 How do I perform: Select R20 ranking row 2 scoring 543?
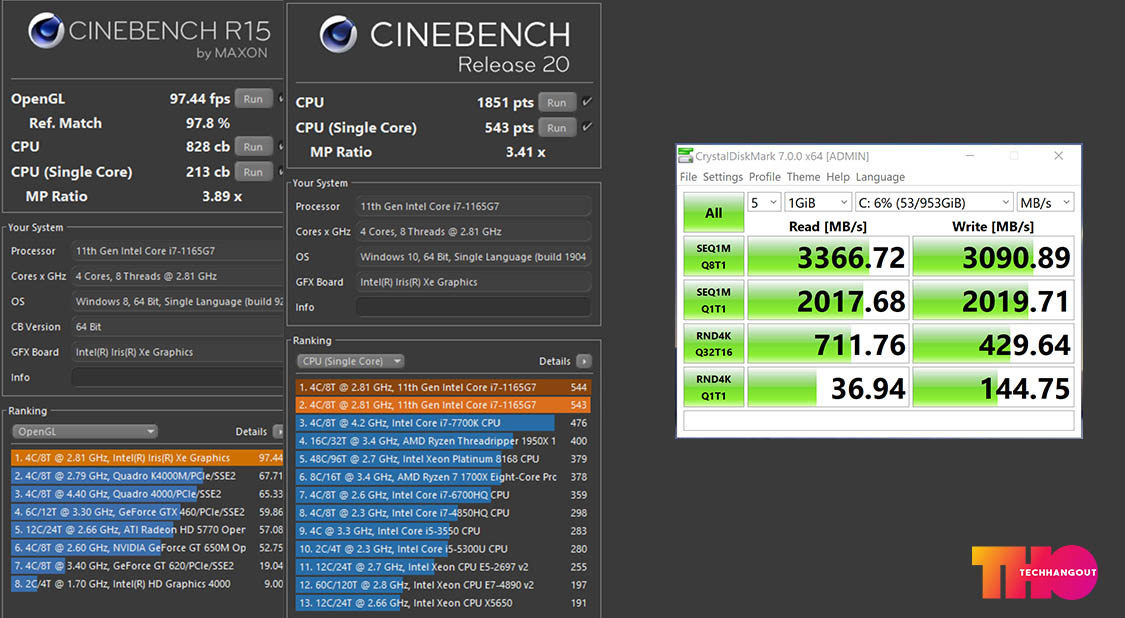[443, 405]
